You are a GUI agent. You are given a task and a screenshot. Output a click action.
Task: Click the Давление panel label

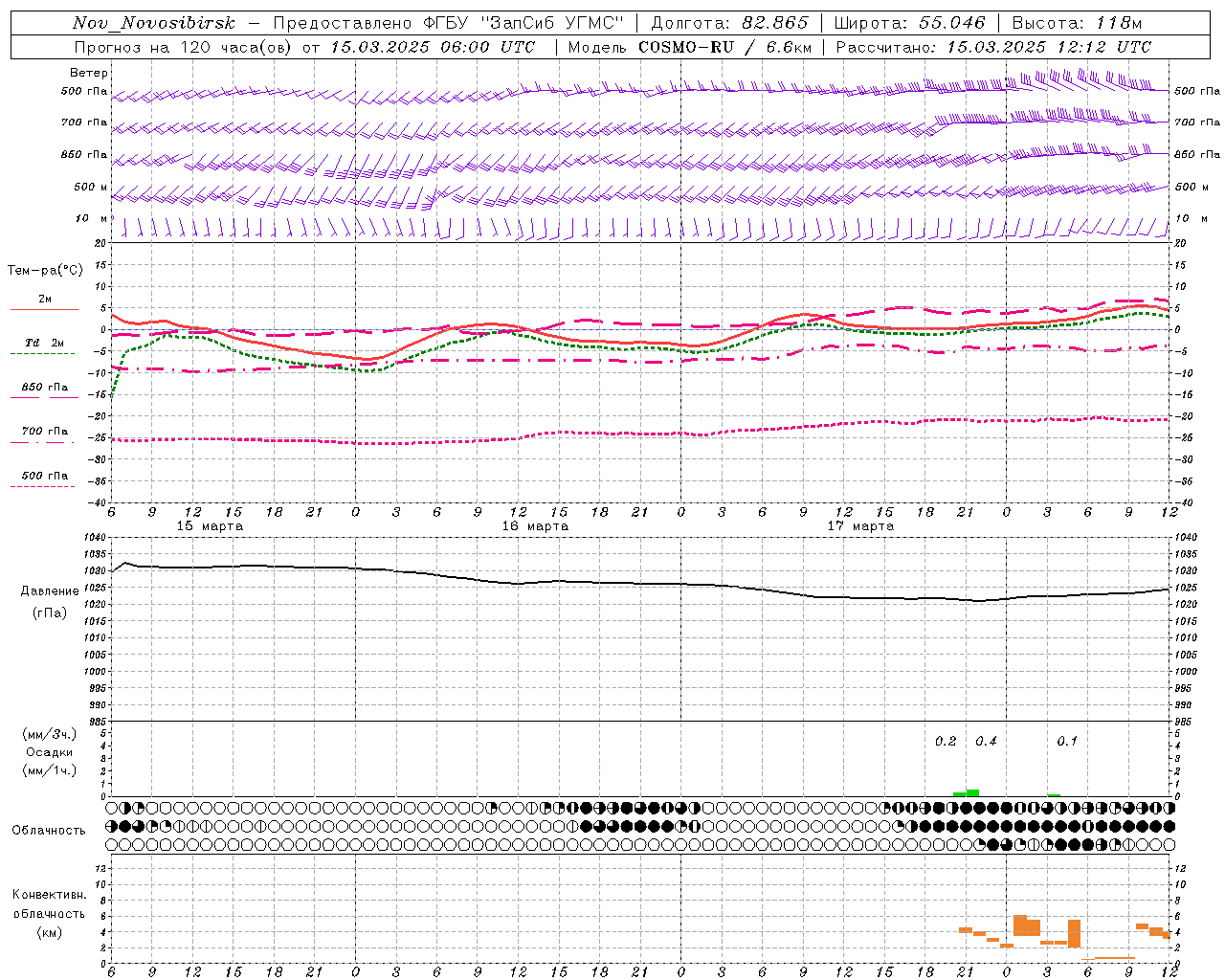pyautogui.click(x=50, y=591)
